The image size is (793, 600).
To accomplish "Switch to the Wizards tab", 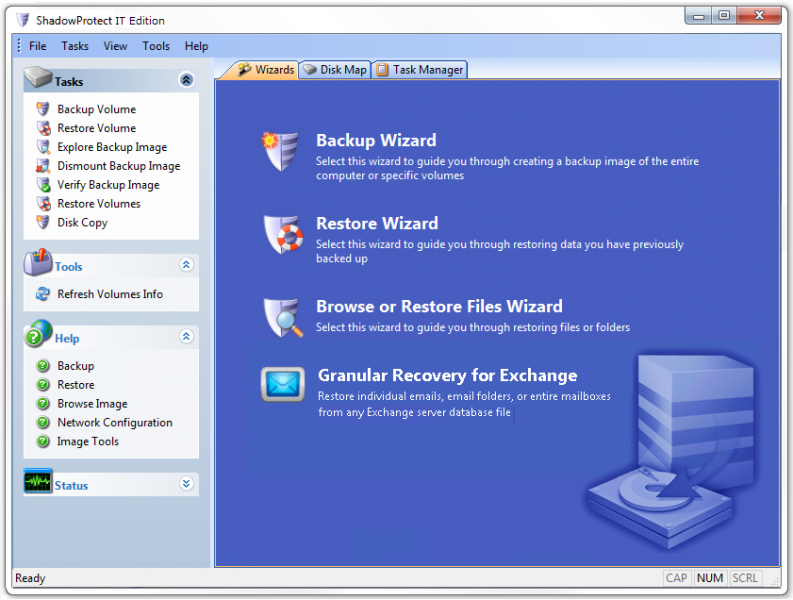I will pyautogui.click(x=265, y=69).
